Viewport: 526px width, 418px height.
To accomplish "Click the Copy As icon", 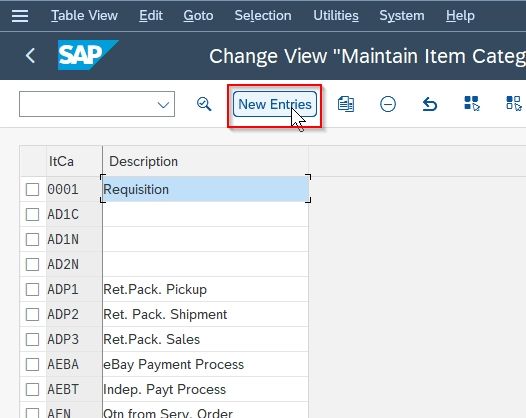I will coord(346,104).
